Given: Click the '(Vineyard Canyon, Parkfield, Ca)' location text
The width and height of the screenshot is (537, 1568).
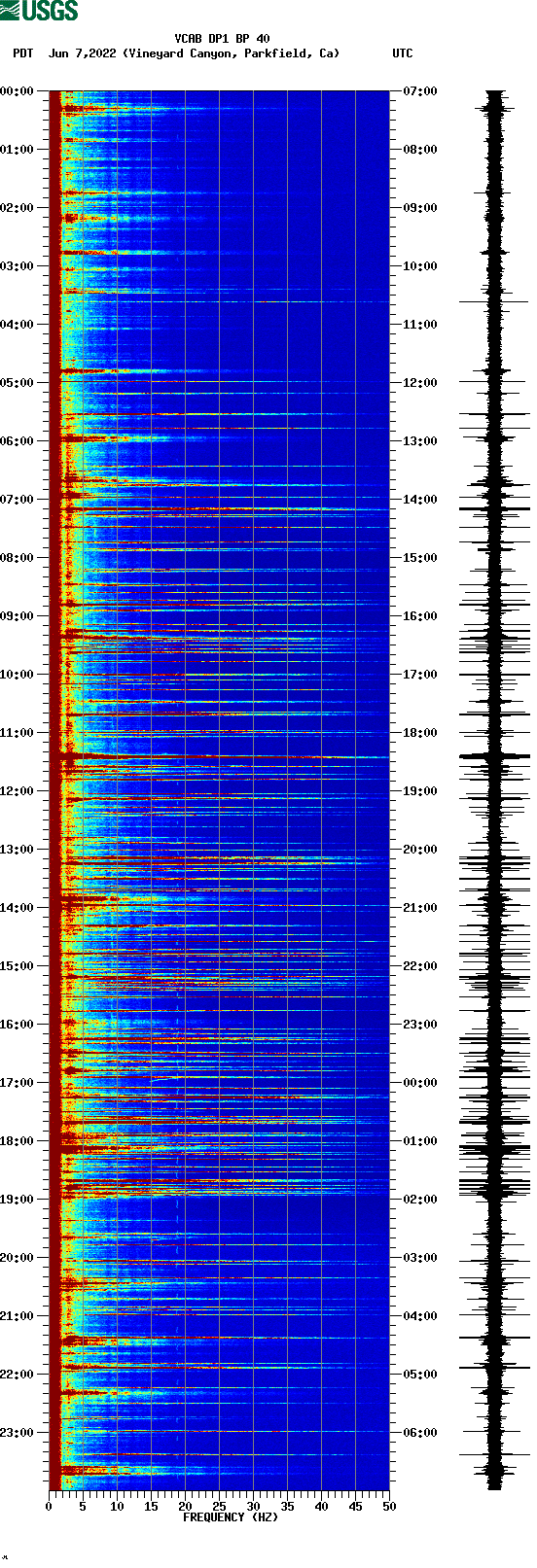Looking at the screenshot, I should point(232,53).
